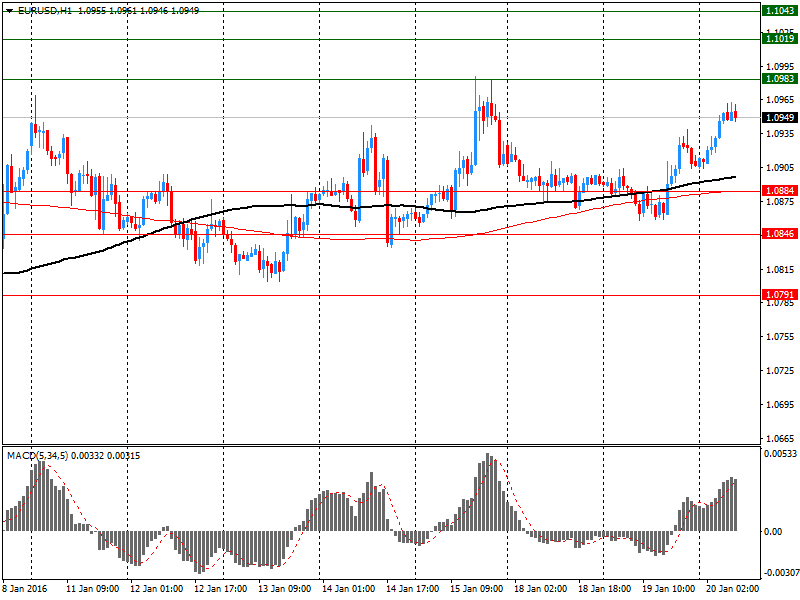Click the 1.0695 price scale value
The image size is (800, 600).
click(x=780, y=405)
